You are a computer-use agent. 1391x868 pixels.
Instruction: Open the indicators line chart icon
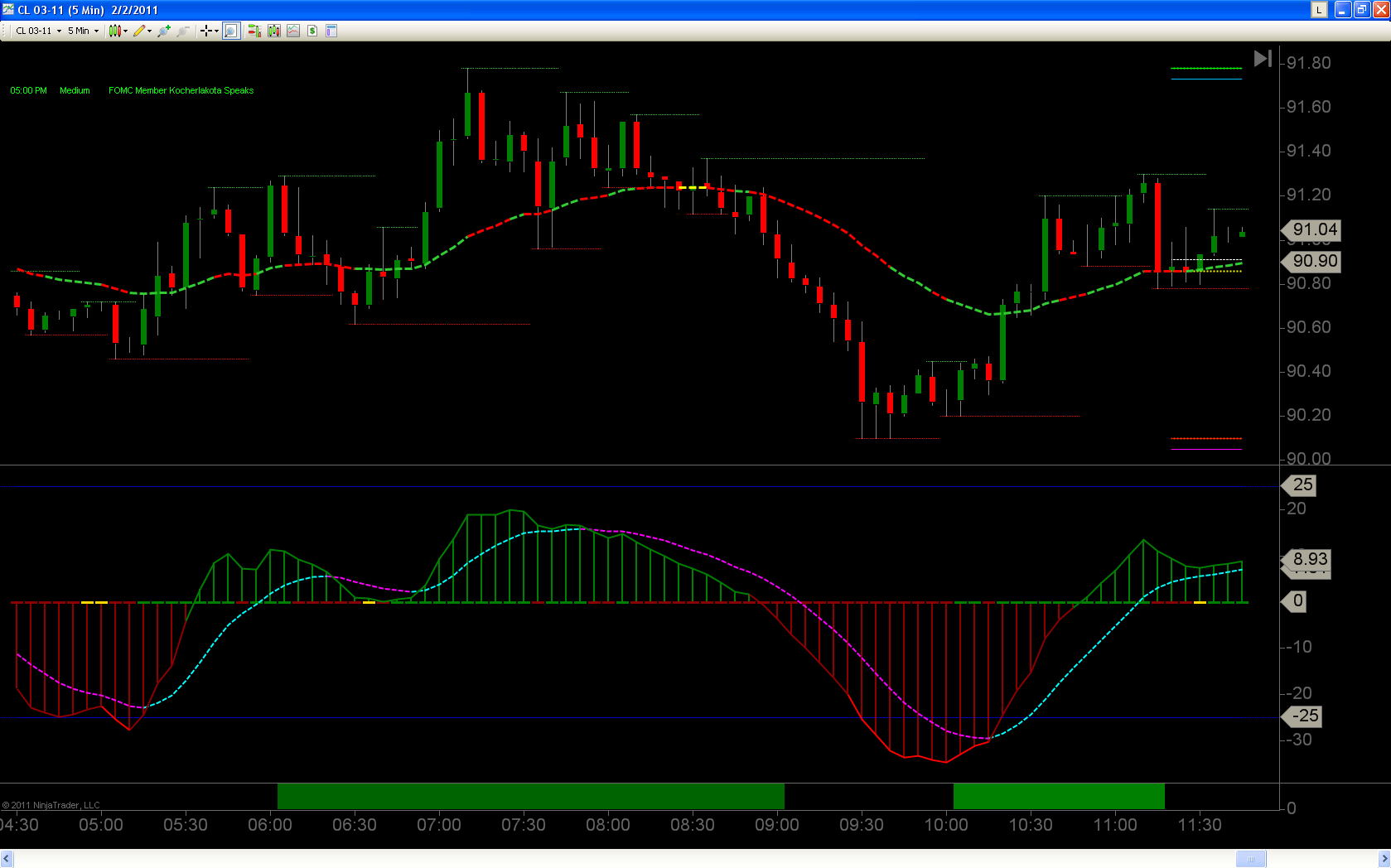[x=293, y=31]
